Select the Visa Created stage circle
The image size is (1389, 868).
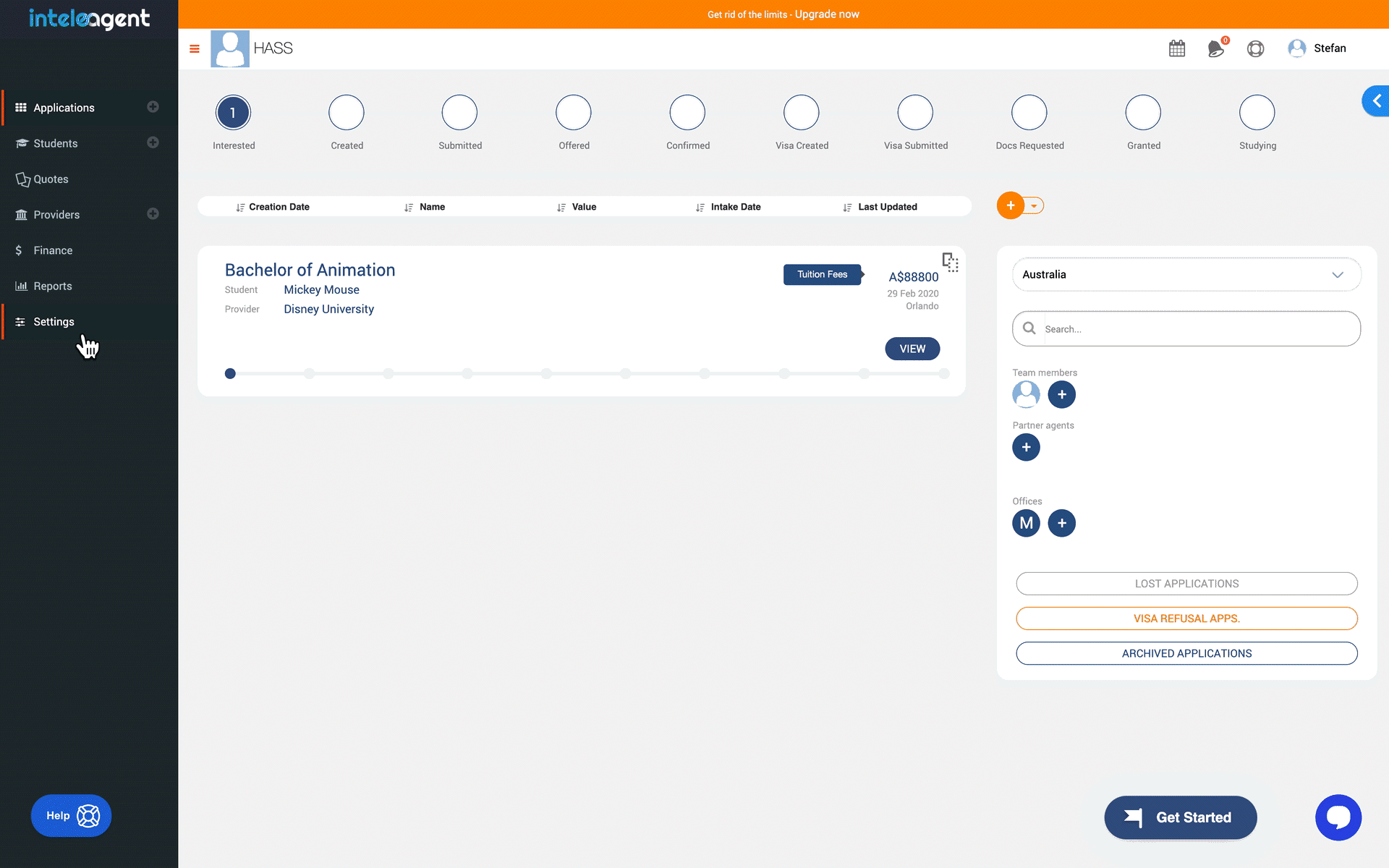pyautogui.click(x=801, y=113)
